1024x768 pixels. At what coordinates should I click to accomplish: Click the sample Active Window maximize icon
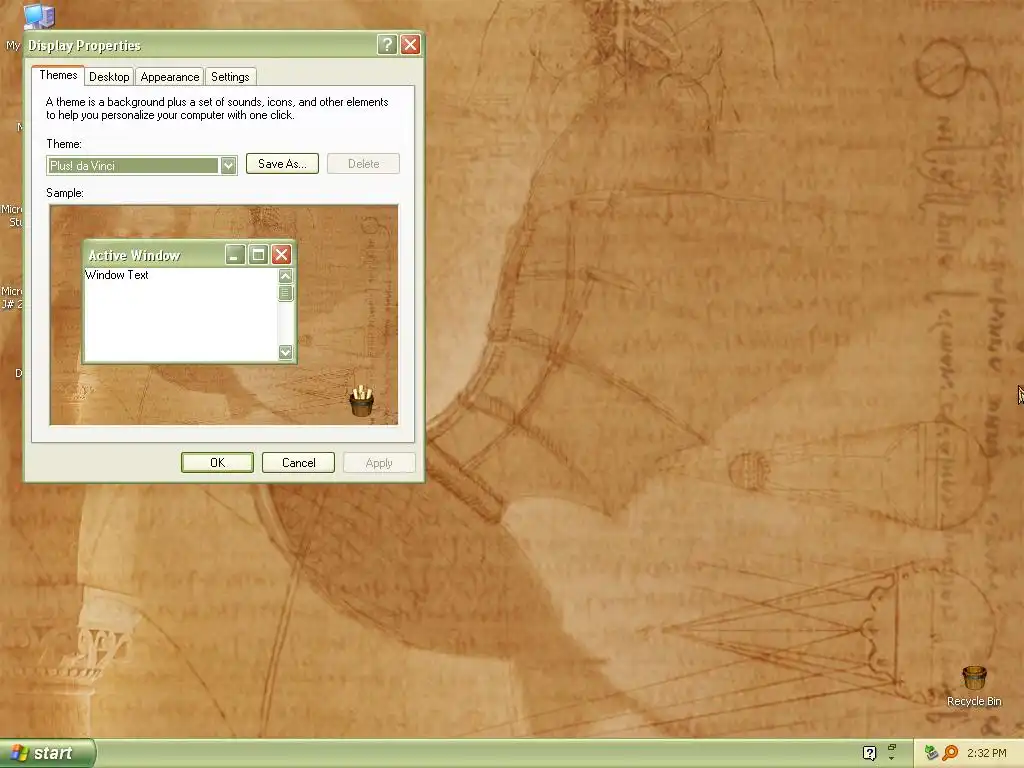pos(258,255)
